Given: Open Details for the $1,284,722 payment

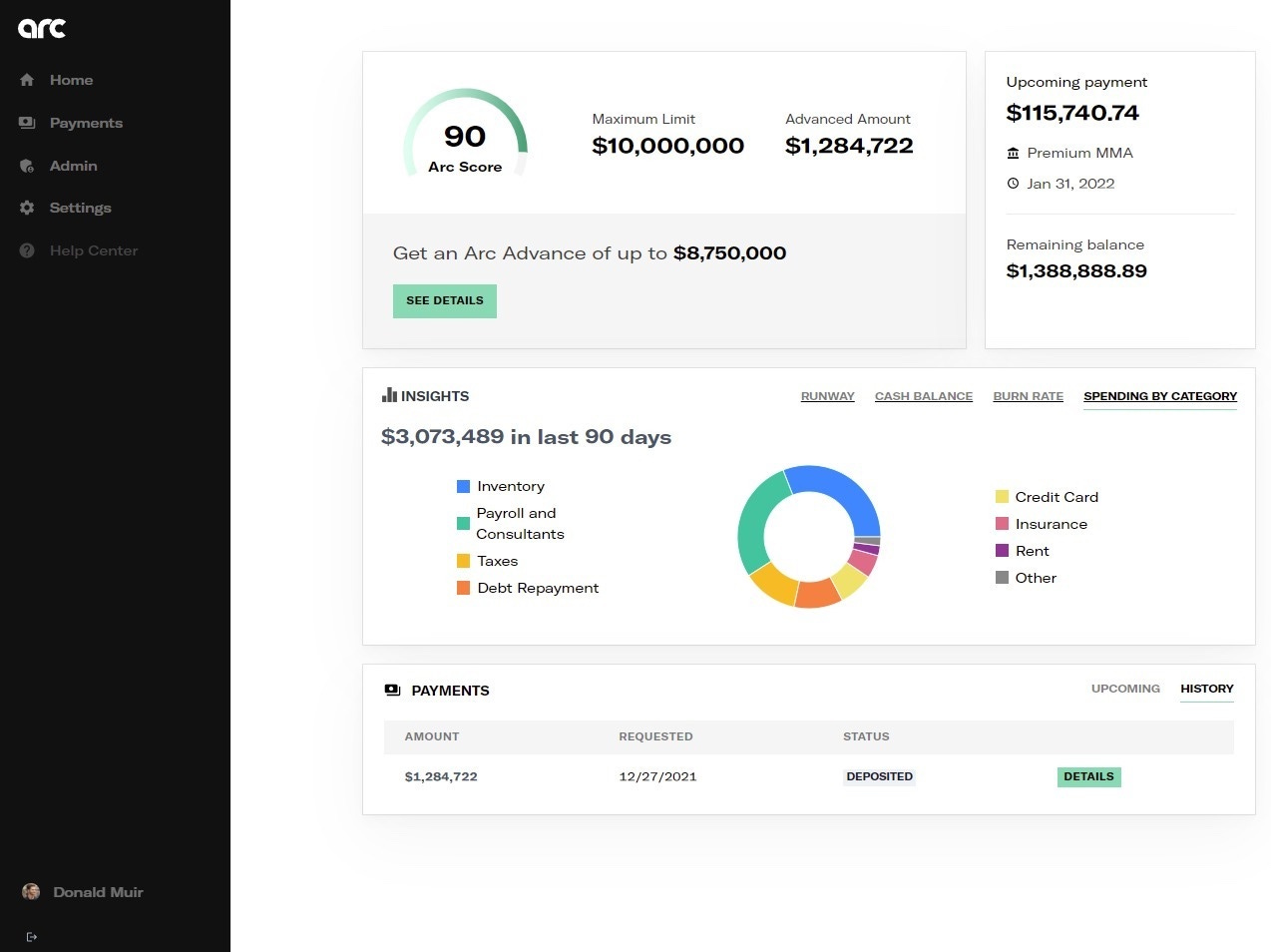Looking at the screenshot, I should (1088, 776).
